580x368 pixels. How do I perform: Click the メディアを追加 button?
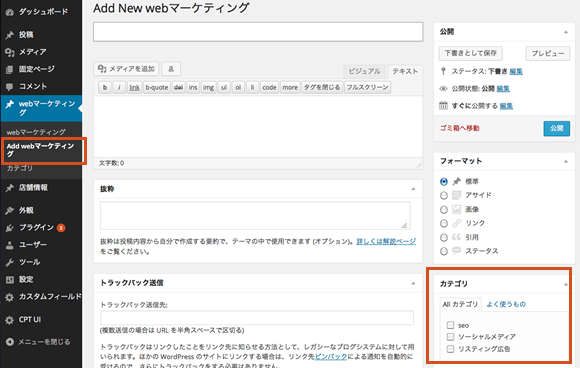pos(126,69)
